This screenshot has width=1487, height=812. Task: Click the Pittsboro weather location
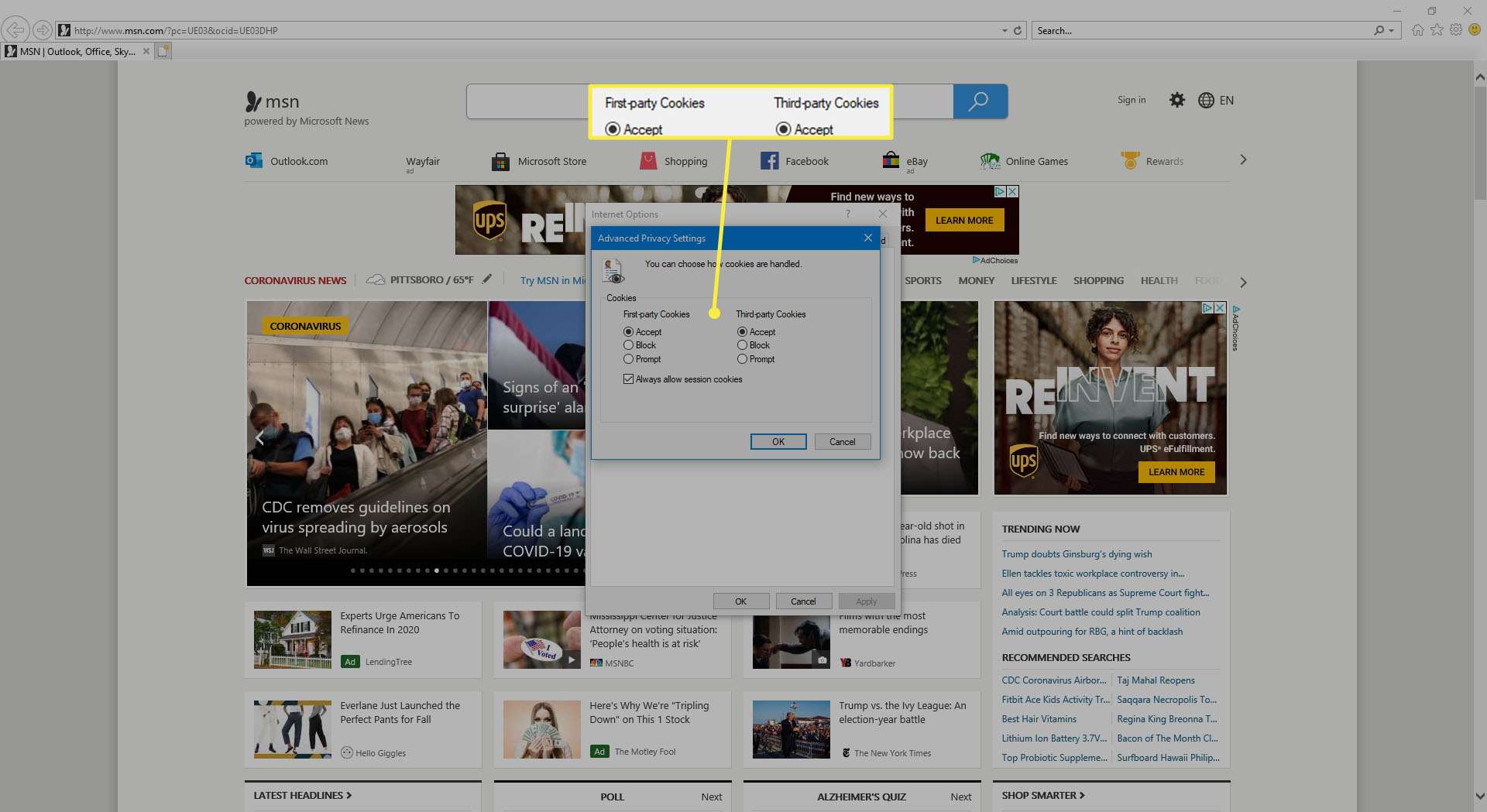coord(431,279)
